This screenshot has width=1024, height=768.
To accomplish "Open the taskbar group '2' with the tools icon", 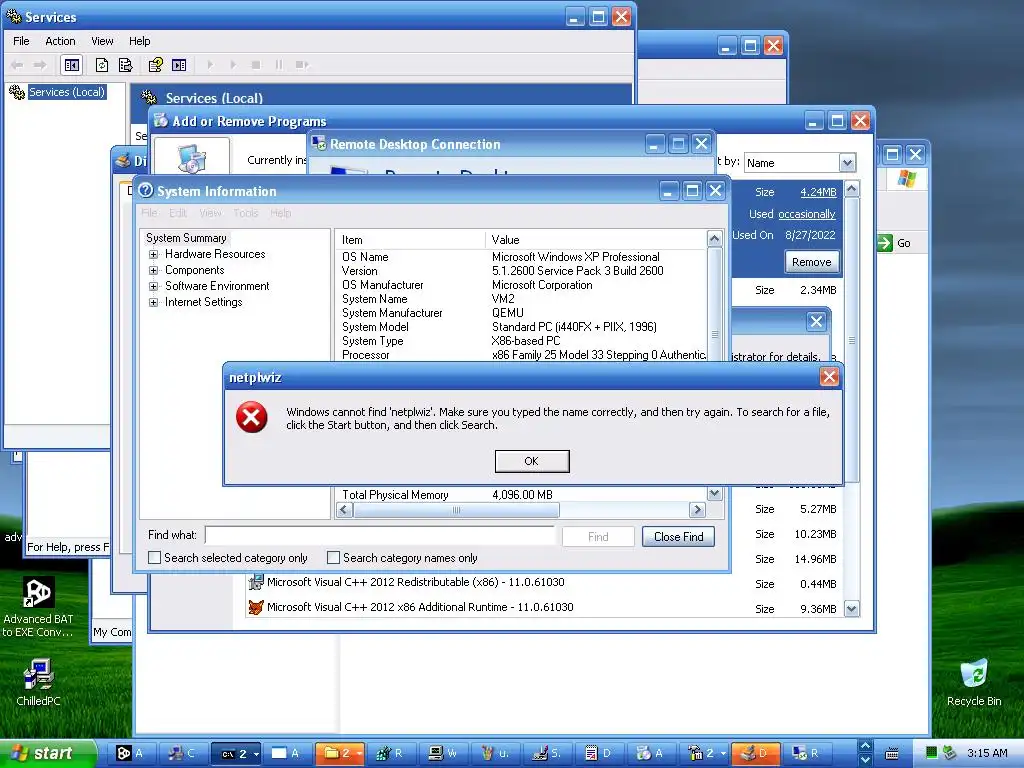I will (x=703, y=753).
